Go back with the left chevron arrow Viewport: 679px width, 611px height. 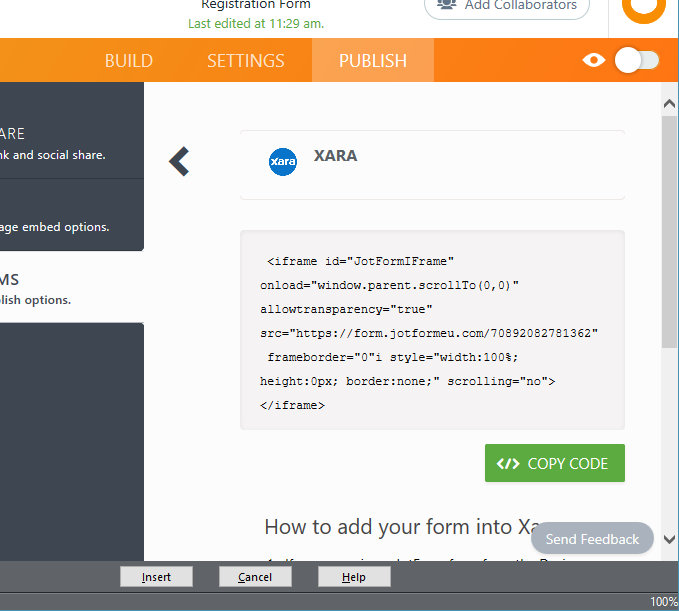(179, 161)
